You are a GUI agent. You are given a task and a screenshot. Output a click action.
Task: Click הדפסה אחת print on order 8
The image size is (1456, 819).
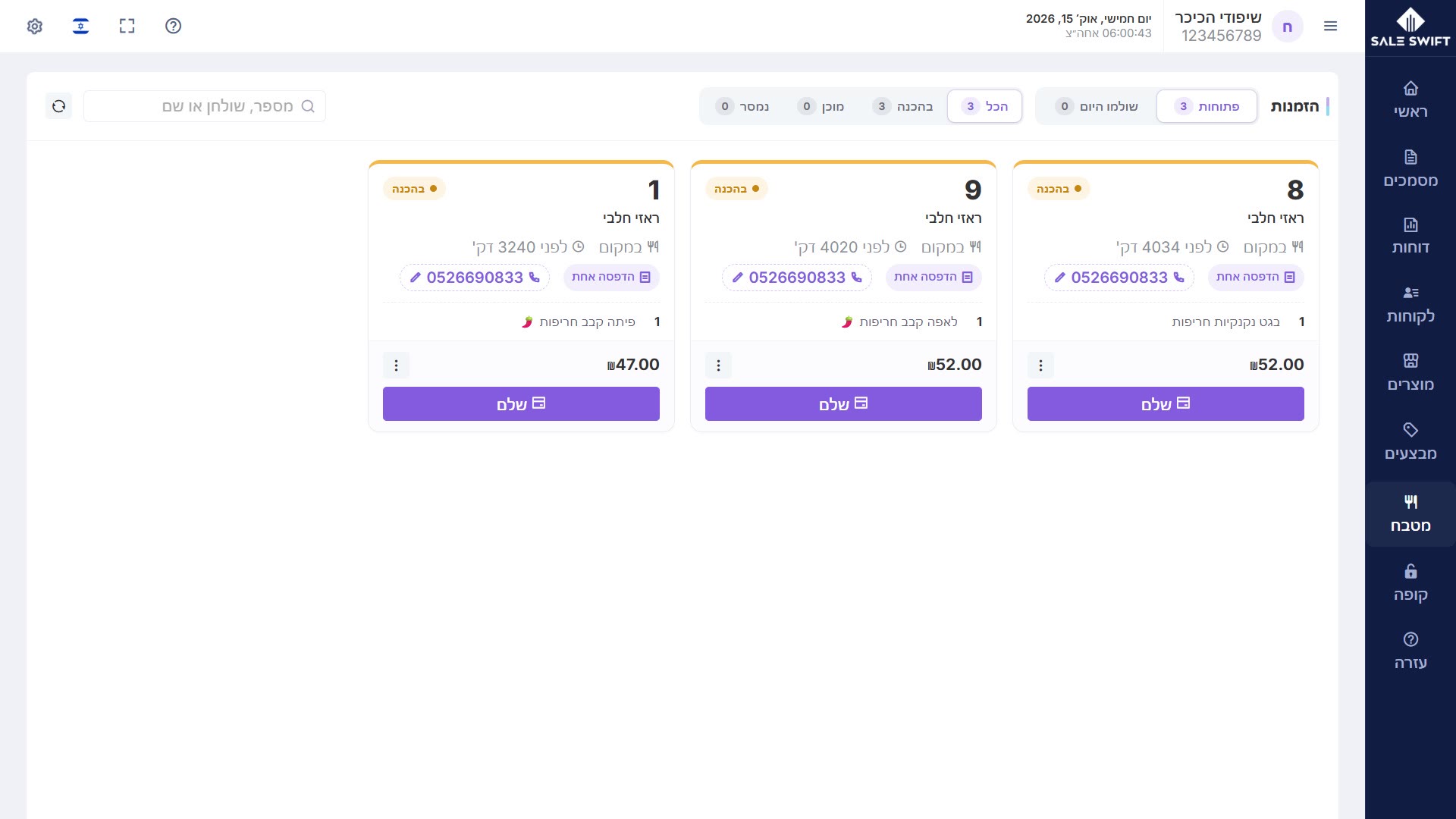(x=1256, y=278)
